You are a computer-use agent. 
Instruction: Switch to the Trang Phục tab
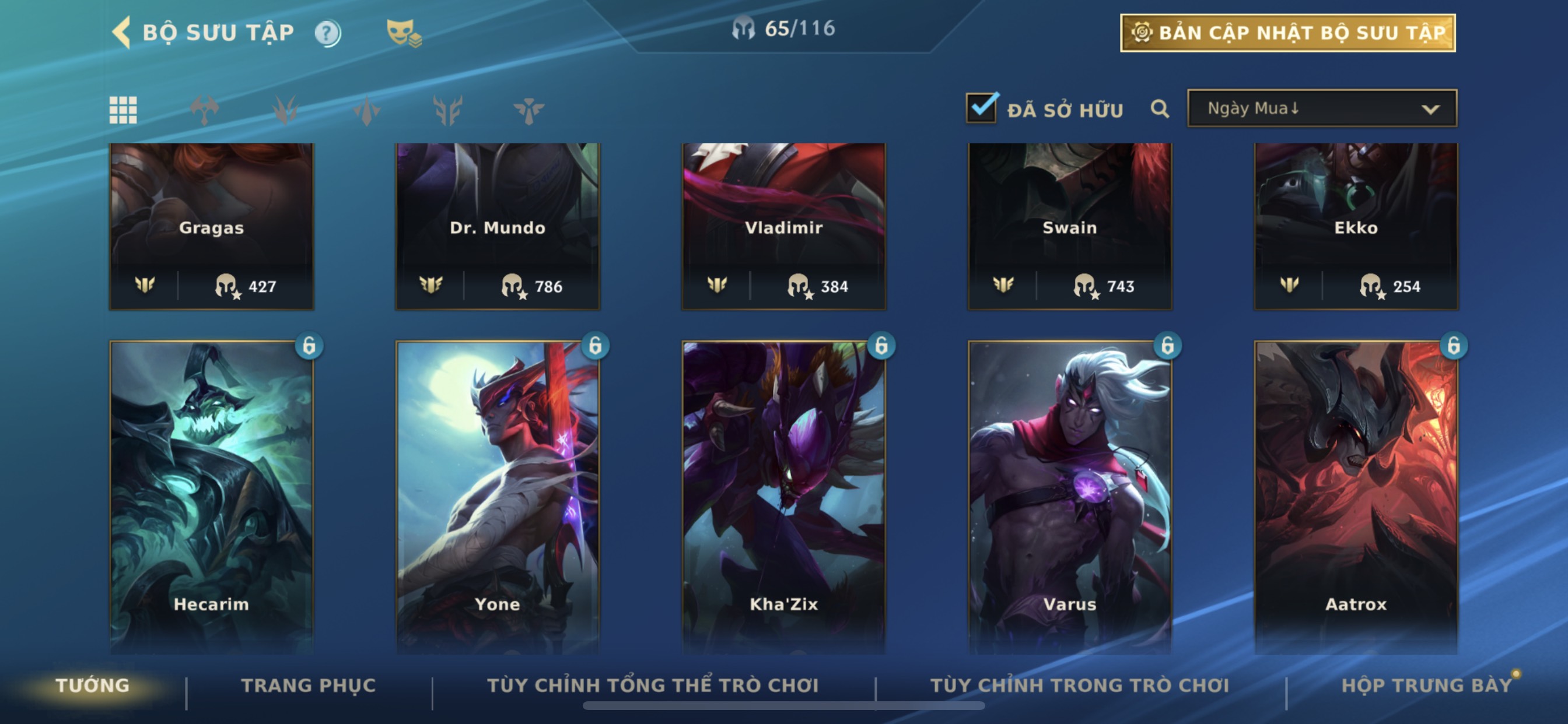coord(309,685)
